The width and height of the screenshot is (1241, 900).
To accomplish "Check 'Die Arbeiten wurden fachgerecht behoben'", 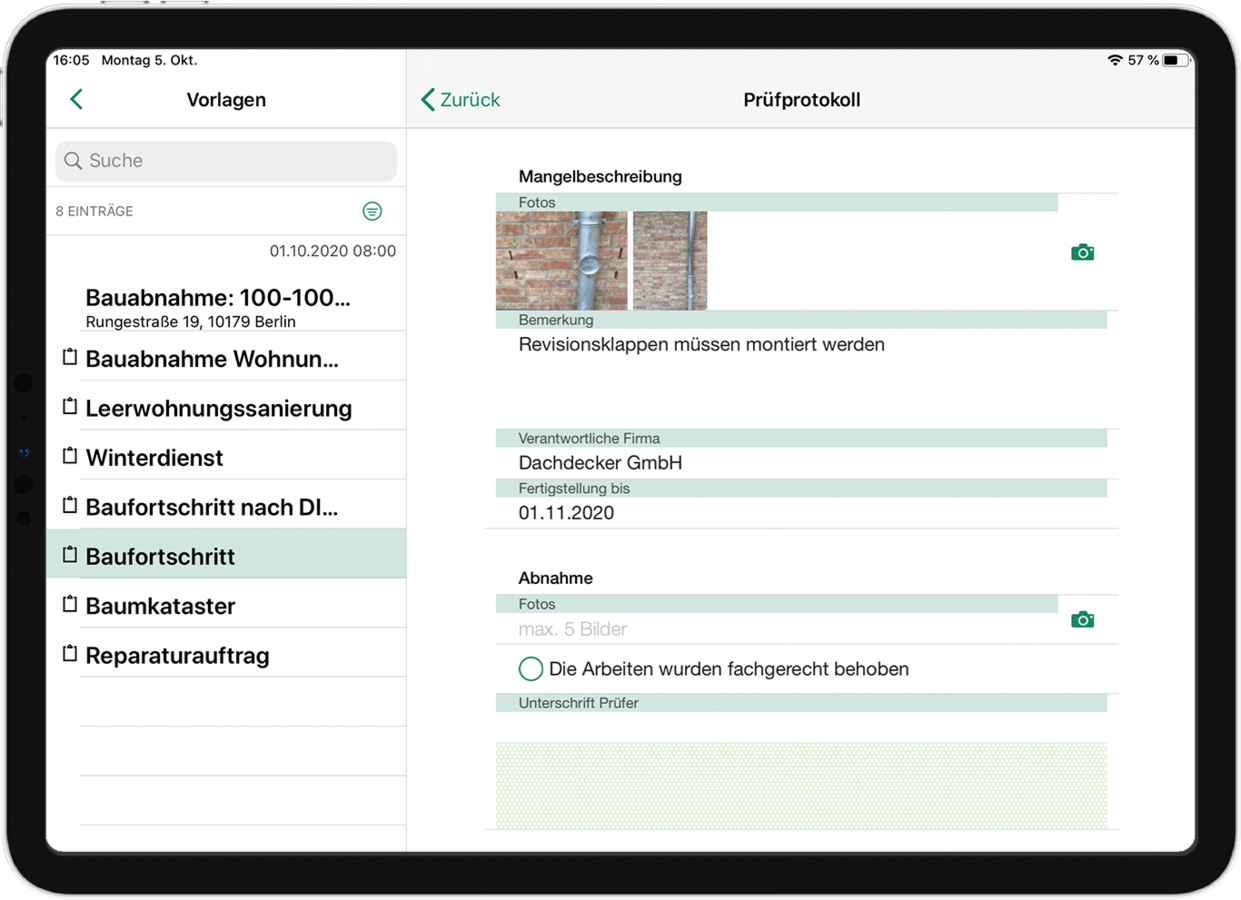I will point(531,669).
